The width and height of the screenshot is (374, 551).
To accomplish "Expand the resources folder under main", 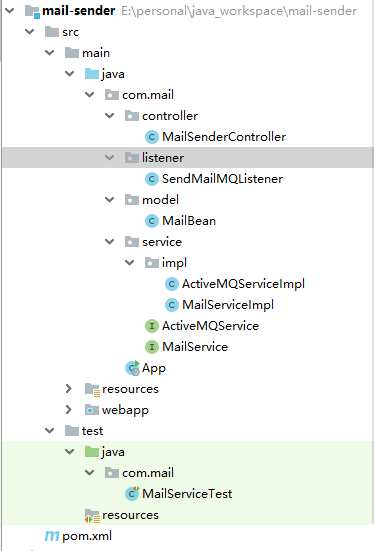I will pos(69,389).
